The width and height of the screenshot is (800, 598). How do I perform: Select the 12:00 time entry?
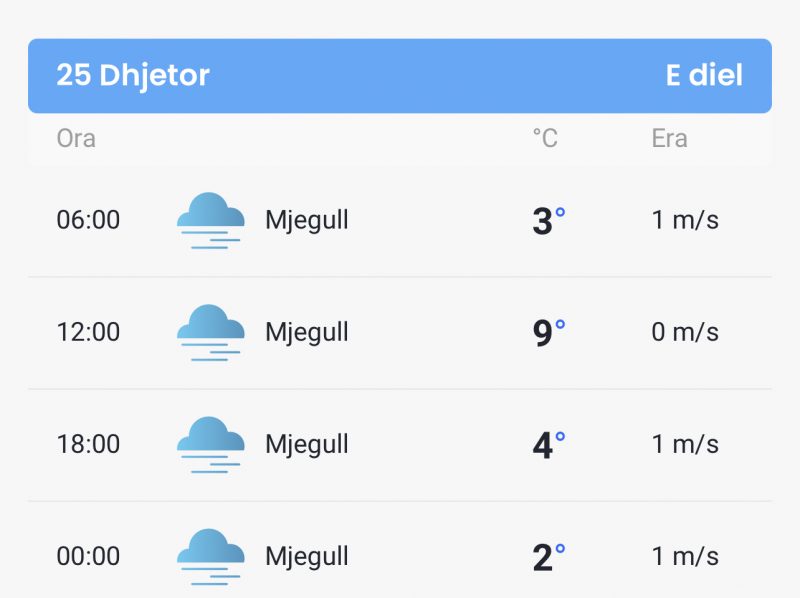tap(88, 332)
